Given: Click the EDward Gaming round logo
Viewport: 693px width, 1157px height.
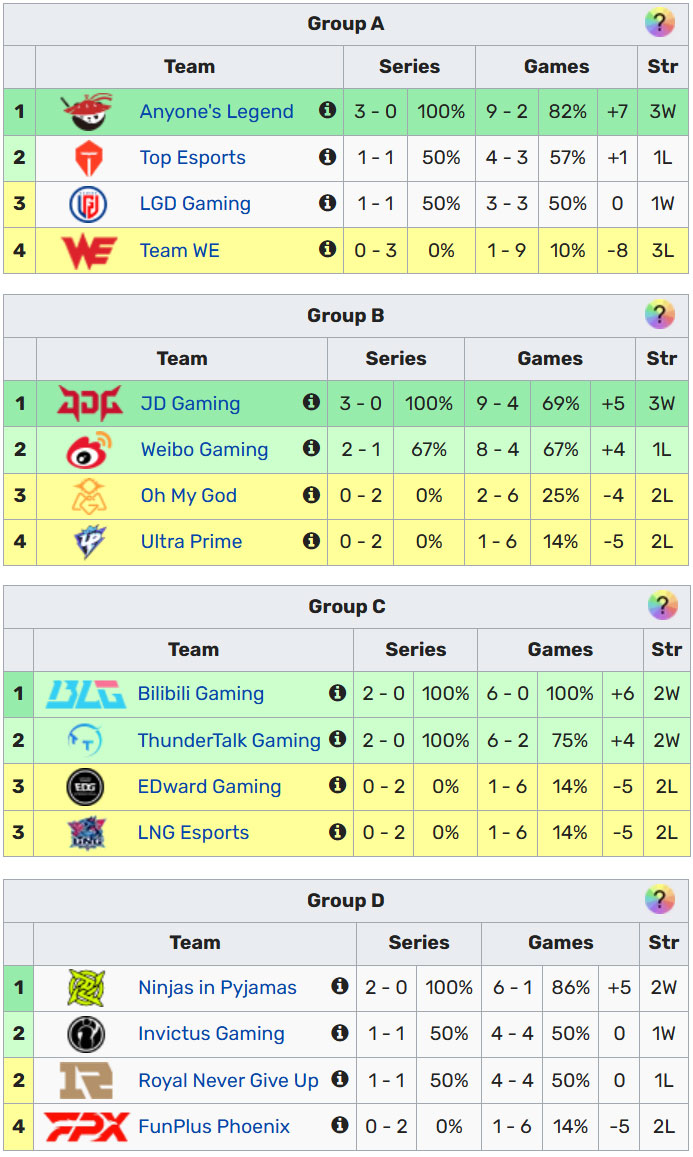Looking at the screenshot, I should click(85, 787).
